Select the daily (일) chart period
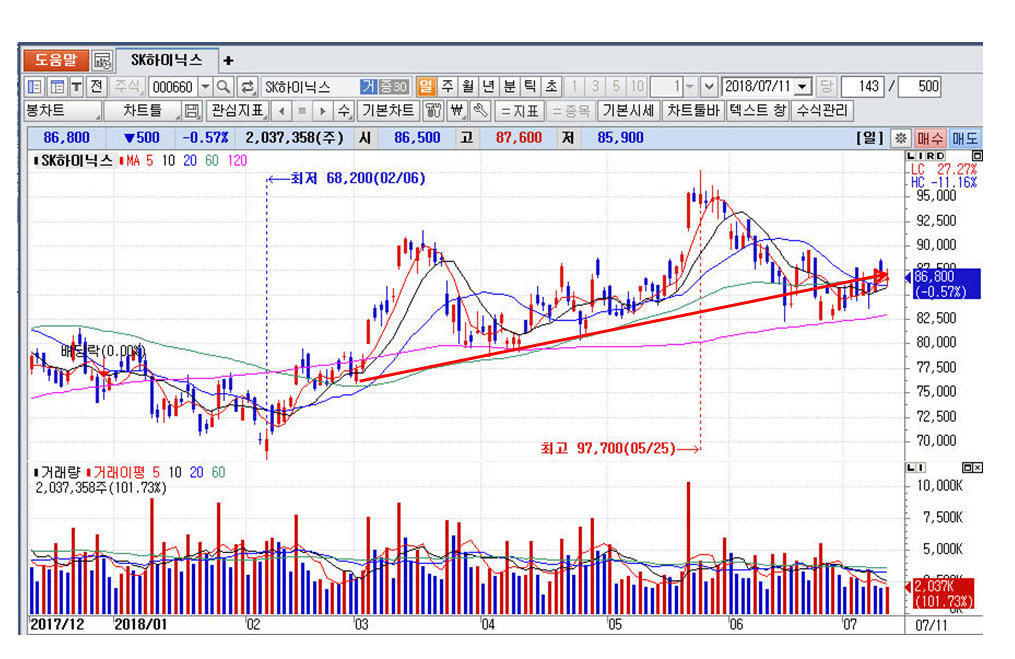 425,87
